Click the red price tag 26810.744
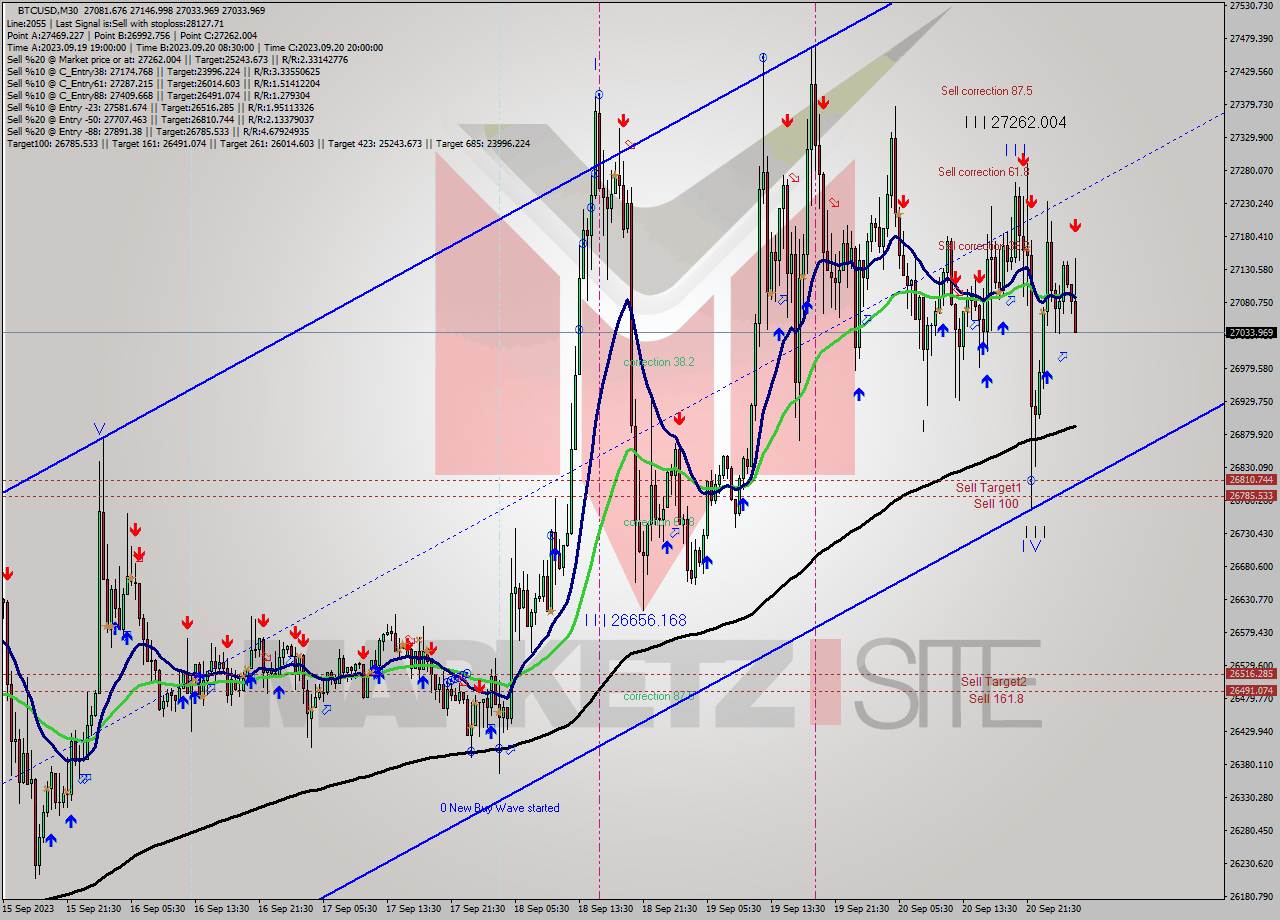1280x920 pixels. 1251,479
